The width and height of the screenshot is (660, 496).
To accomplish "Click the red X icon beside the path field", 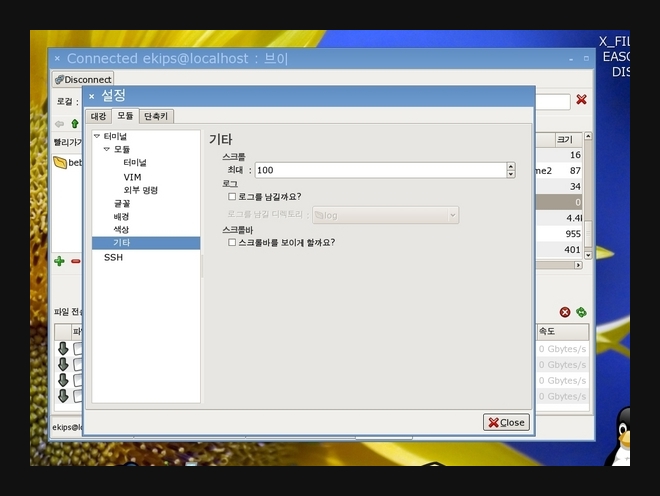I will [x=581, y=100].
